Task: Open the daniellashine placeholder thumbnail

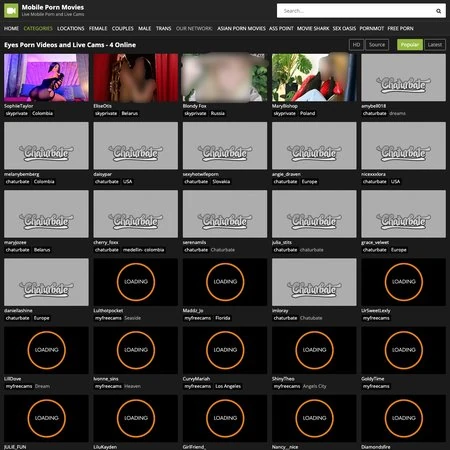Action: point(46,282)
